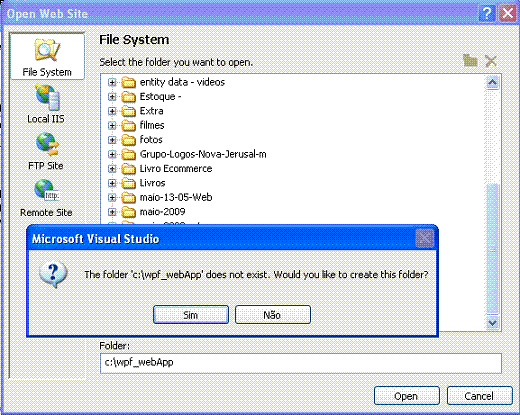The width and height of the screenshot is (520, 415).
Task: Select the 'Extra' folder name
Action: (x=151, y=111)
